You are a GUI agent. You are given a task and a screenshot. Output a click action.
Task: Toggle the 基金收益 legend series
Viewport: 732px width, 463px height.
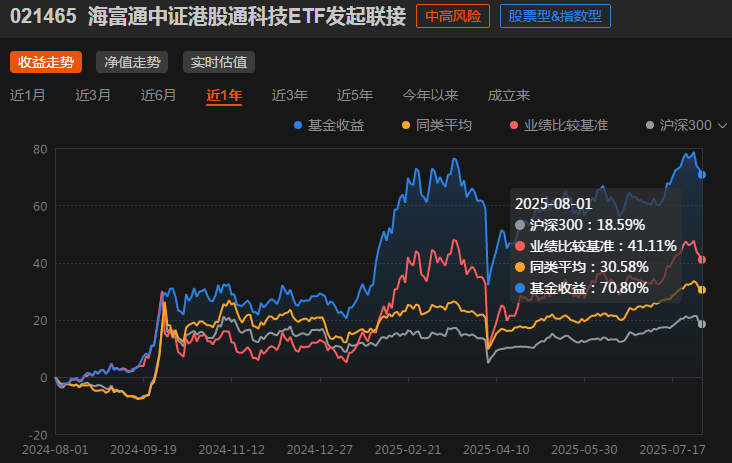click(x=329, y=125)
